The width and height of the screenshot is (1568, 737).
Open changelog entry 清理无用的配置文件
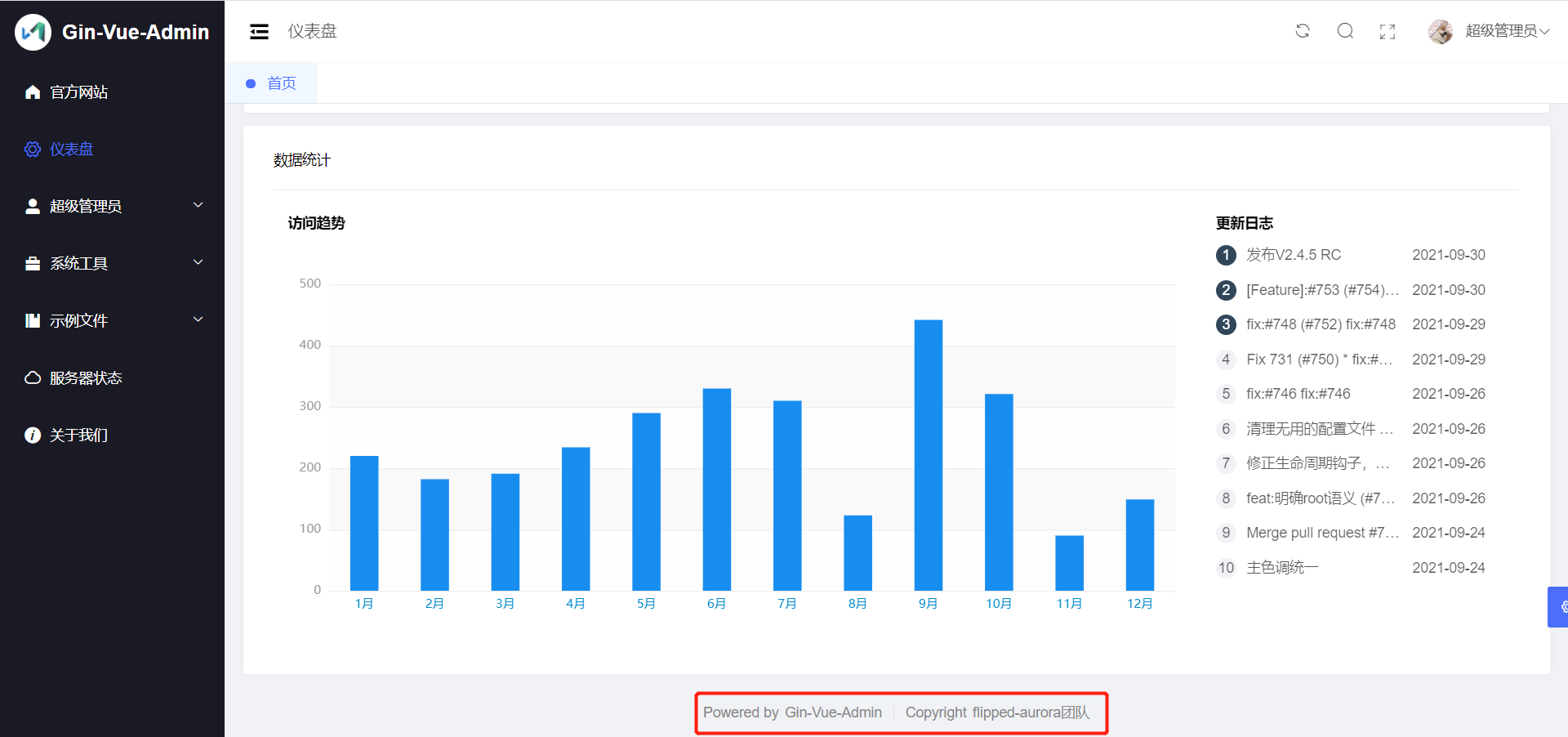[1320, 429]
